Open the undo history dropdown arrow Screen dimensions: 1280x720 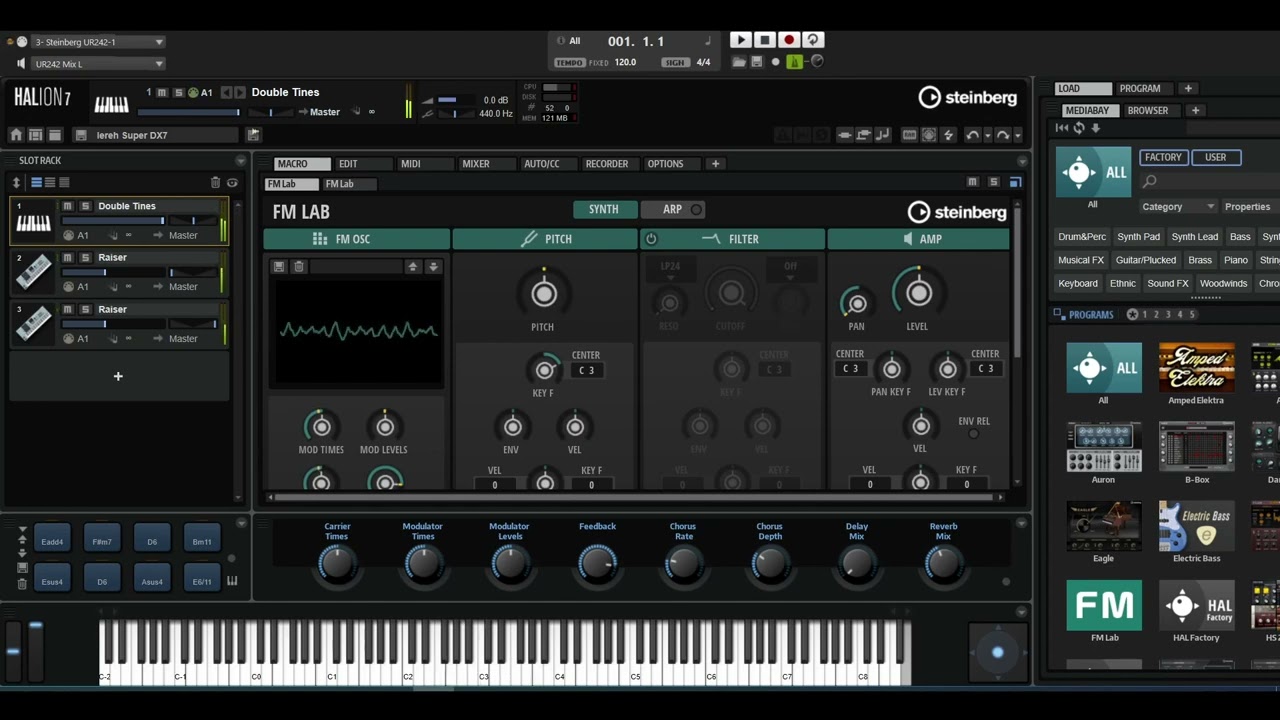point(986,135)
